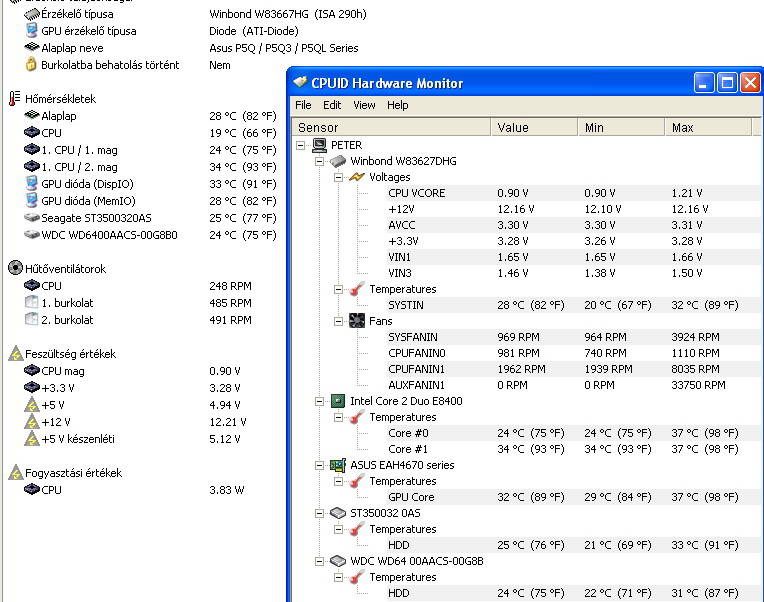
Task: Click the Fogyasztási értékek icon
Action: pyautogui.click(x=16, y=472)
